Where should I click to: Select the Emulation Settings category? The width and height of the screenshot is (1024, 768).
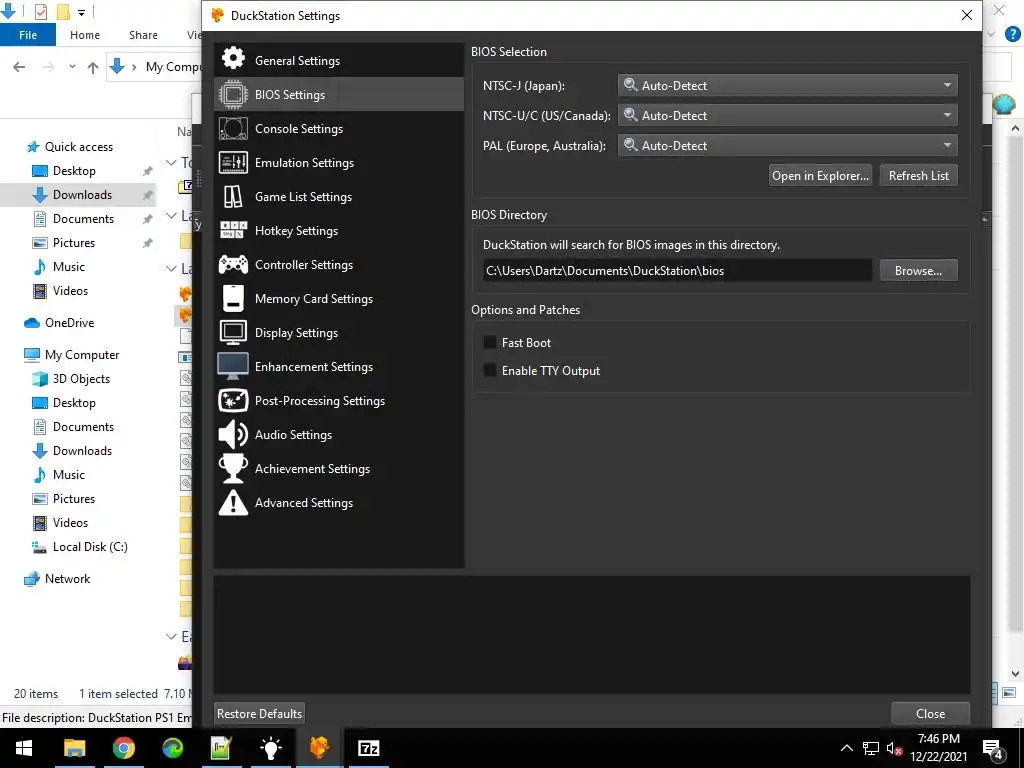(339, 162)
